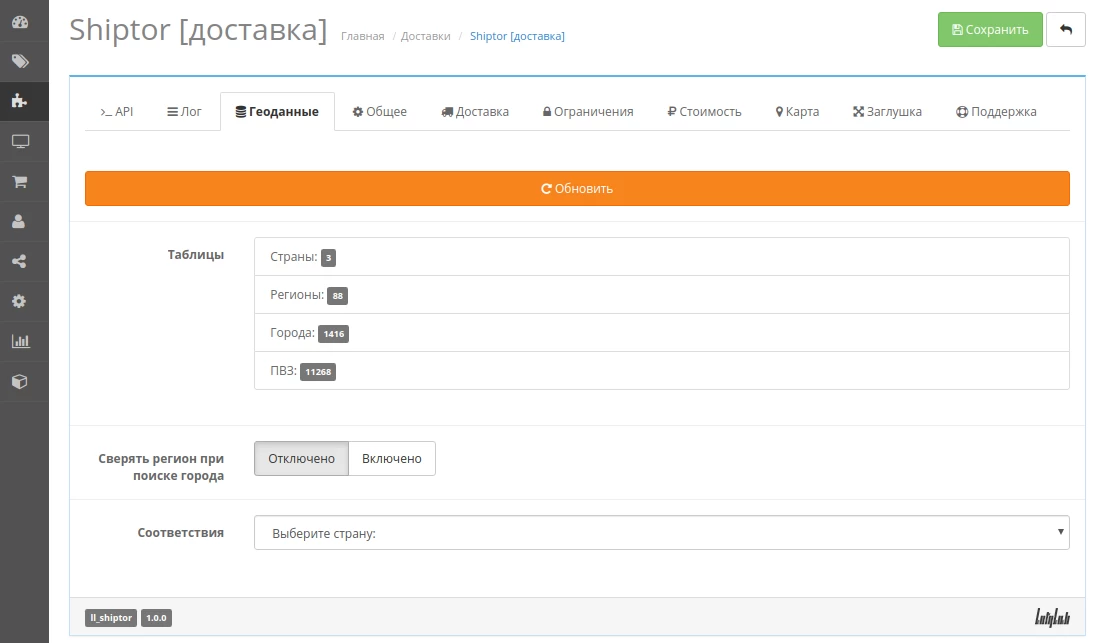Save settings with Сохранить button
The width and height of the screenshot is (1093, 643).
pyautogui.click(x=990, y=29)
